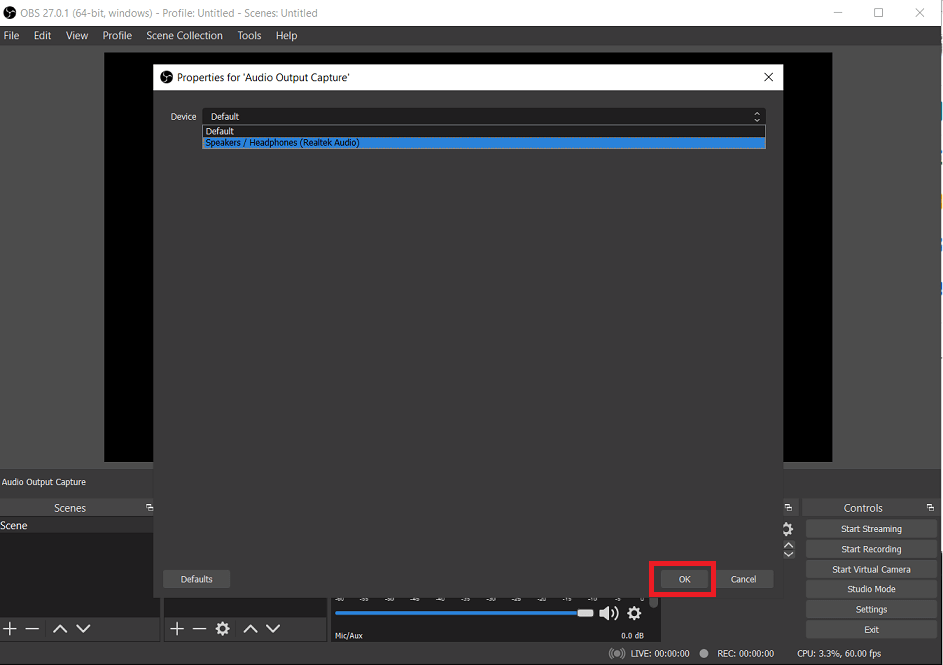Open source properties gear in Sources toolbar
The image size is (943, 665).
[x=223, y=629]
